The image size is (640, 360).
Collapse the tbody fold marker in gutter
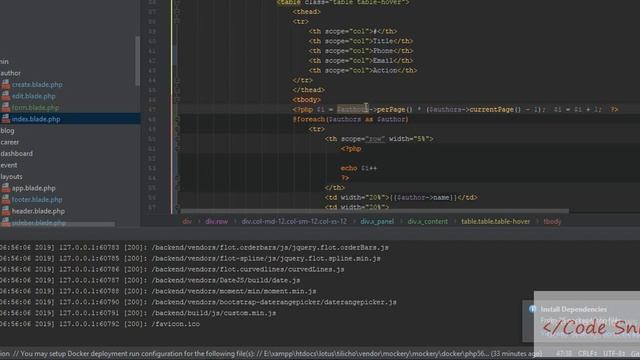(x=178, y=100)
